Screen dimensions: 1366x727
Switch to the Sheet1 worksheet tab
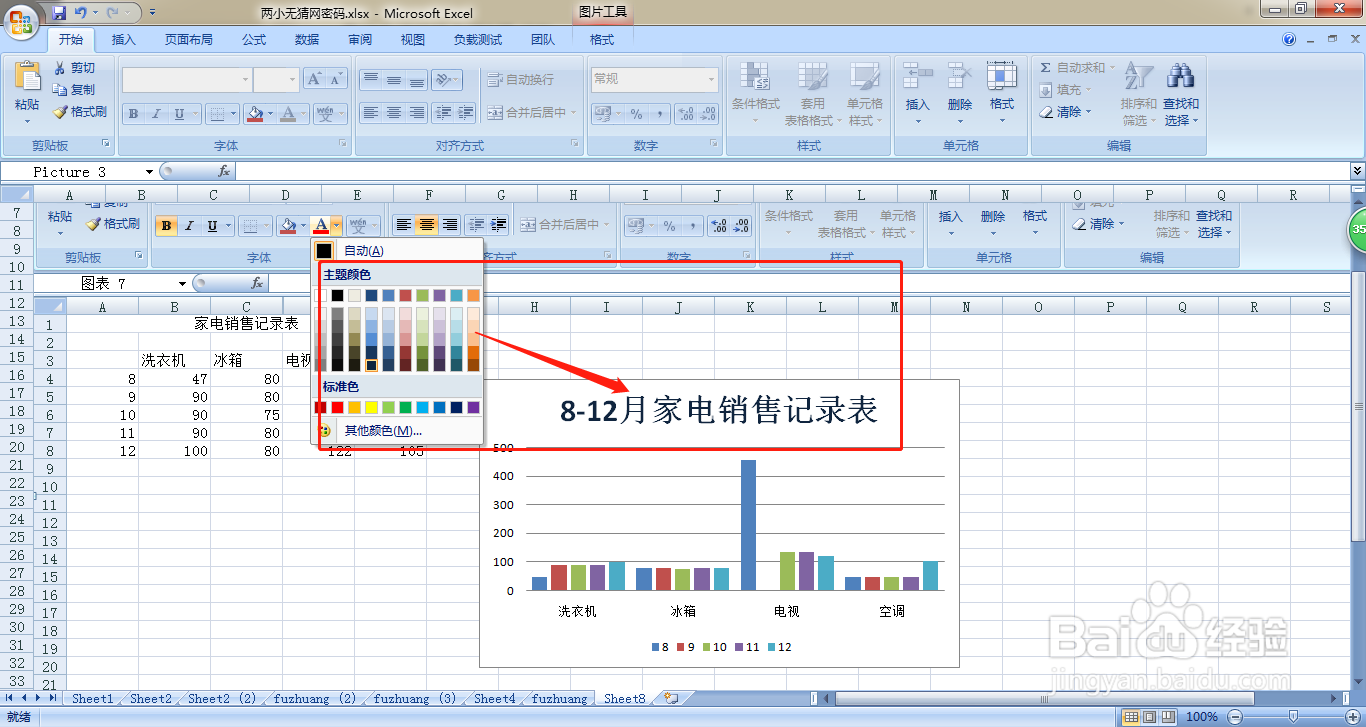[x=91, y=699]
